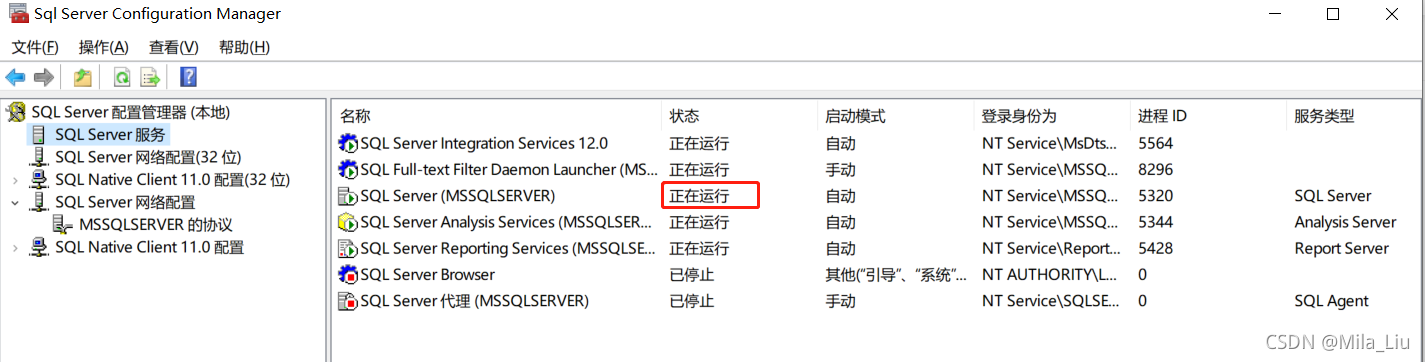Open the 文件(F) menu
This screenshot has width=1425, height=362.
[x=35, y=47]
